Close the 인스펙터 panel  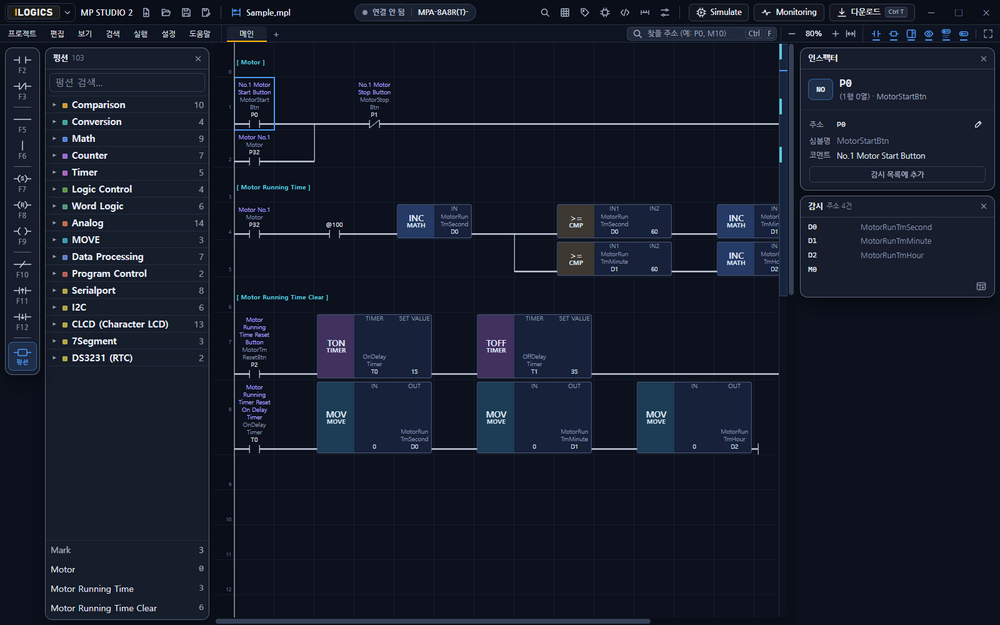[x=983, y=58]
